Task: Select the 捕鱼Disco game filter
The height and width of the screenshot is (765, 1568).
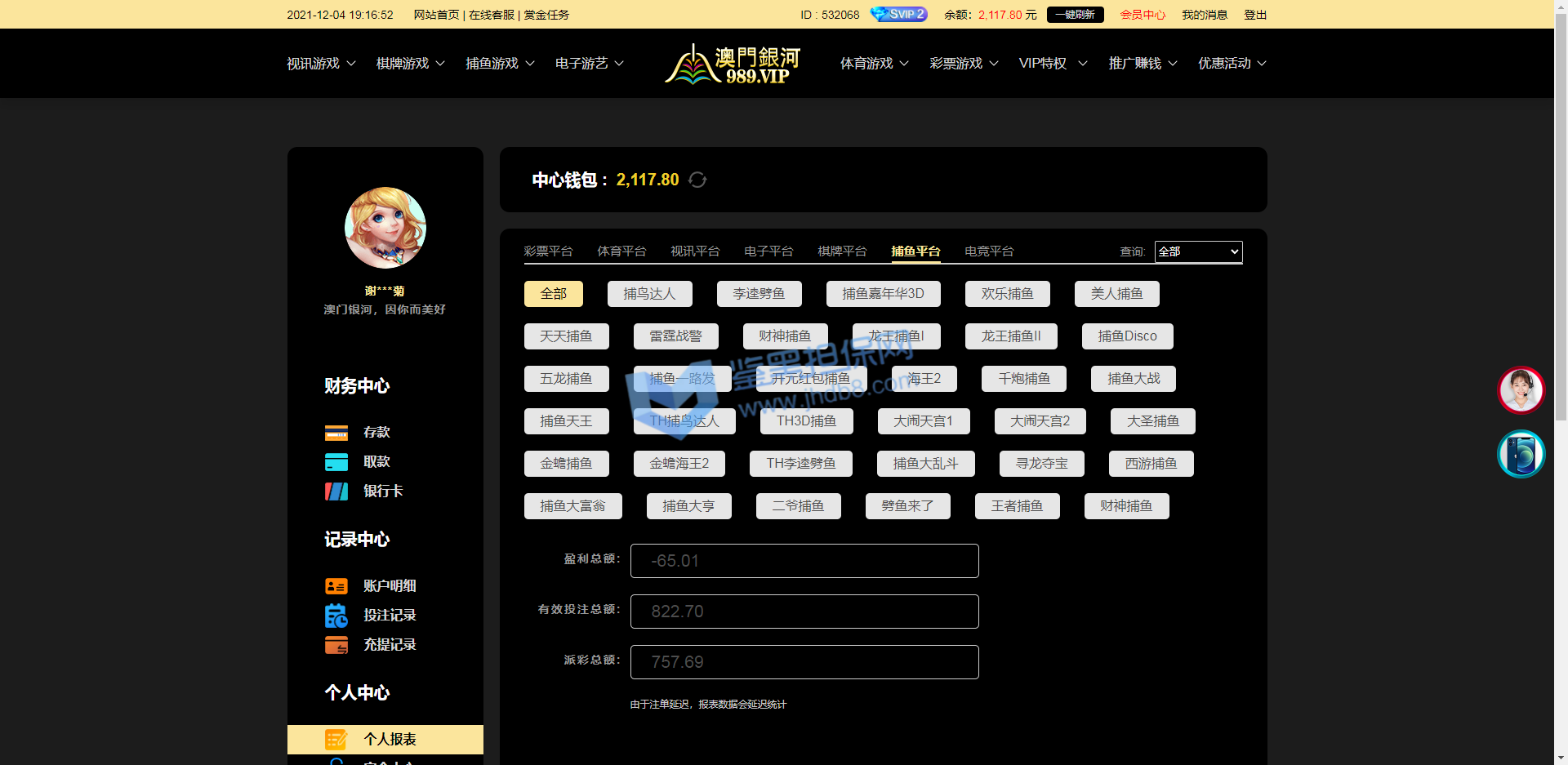Action: 1127,336
